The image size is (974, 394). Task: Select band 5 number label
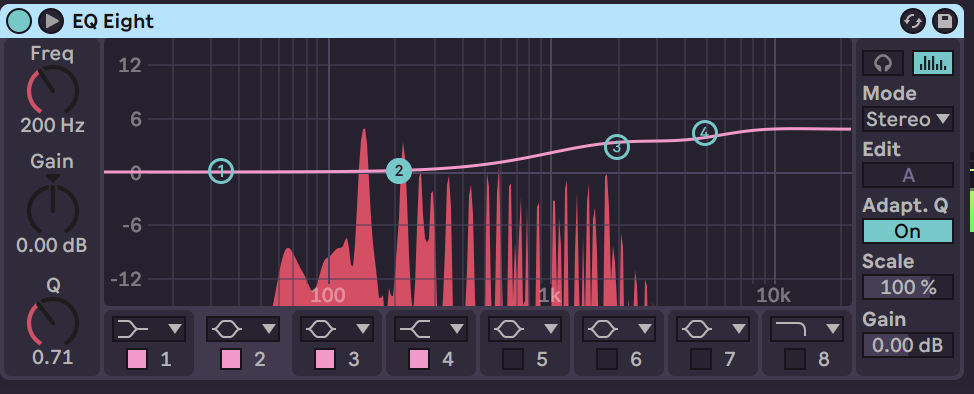tap(542, 359)
